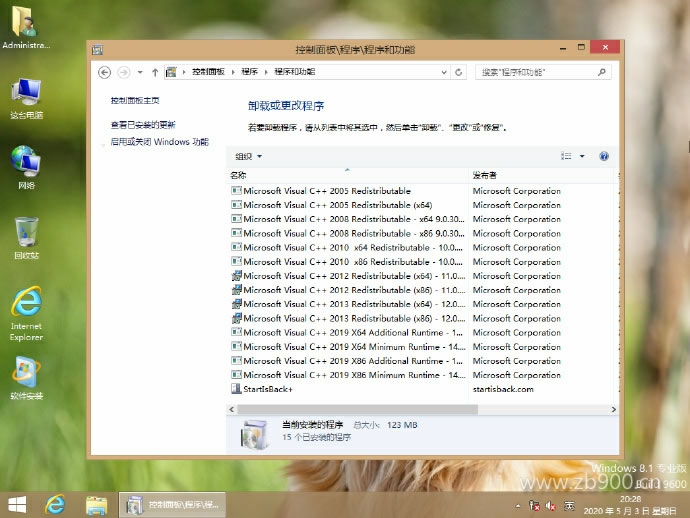Image resolution: width=690 pixels, height=518 pixels.
Task: Open the taskbar clock and date
Action: (x=630, y=505)
